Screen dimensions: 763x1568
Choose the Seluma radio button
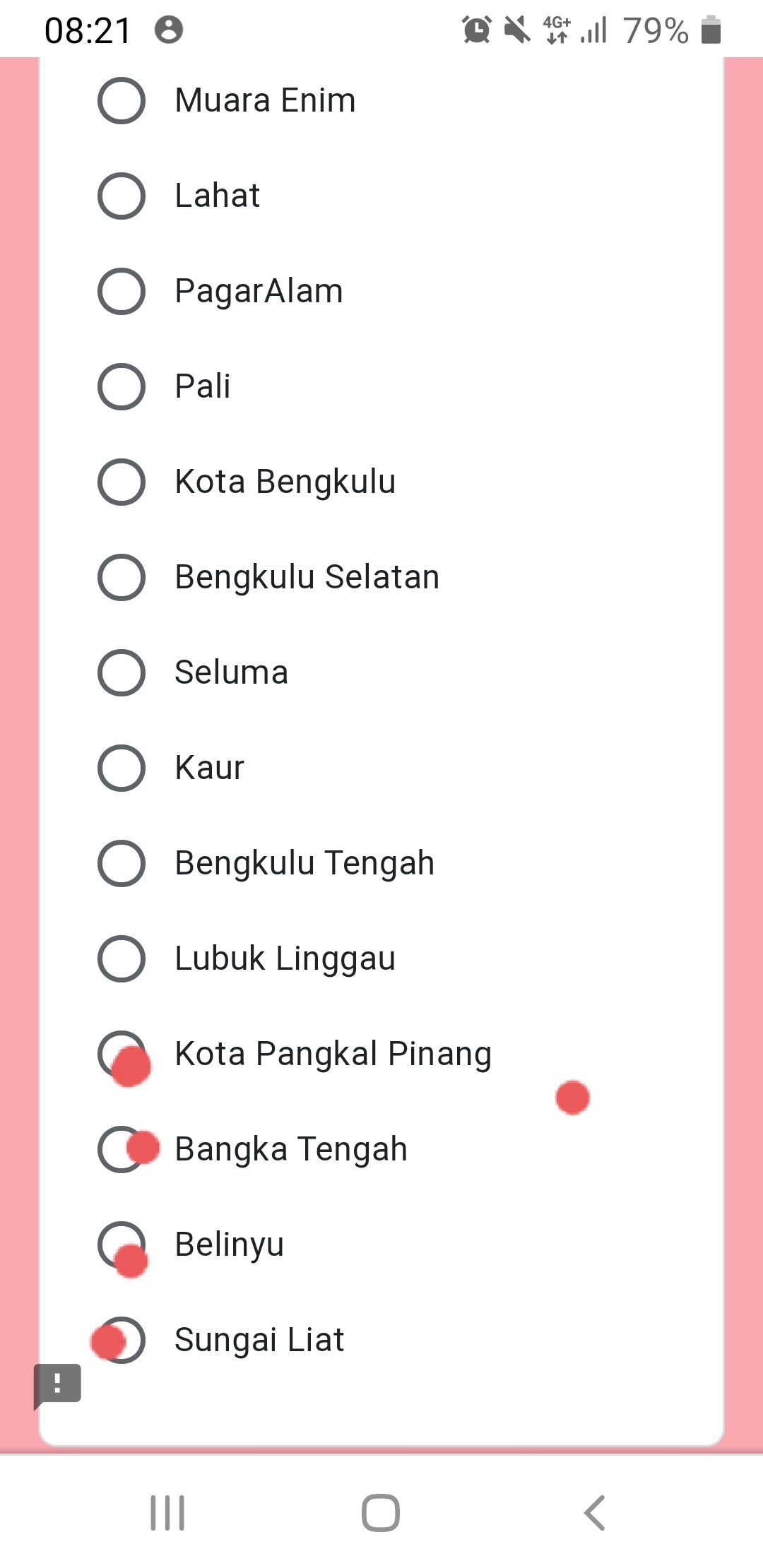[122, 672]
